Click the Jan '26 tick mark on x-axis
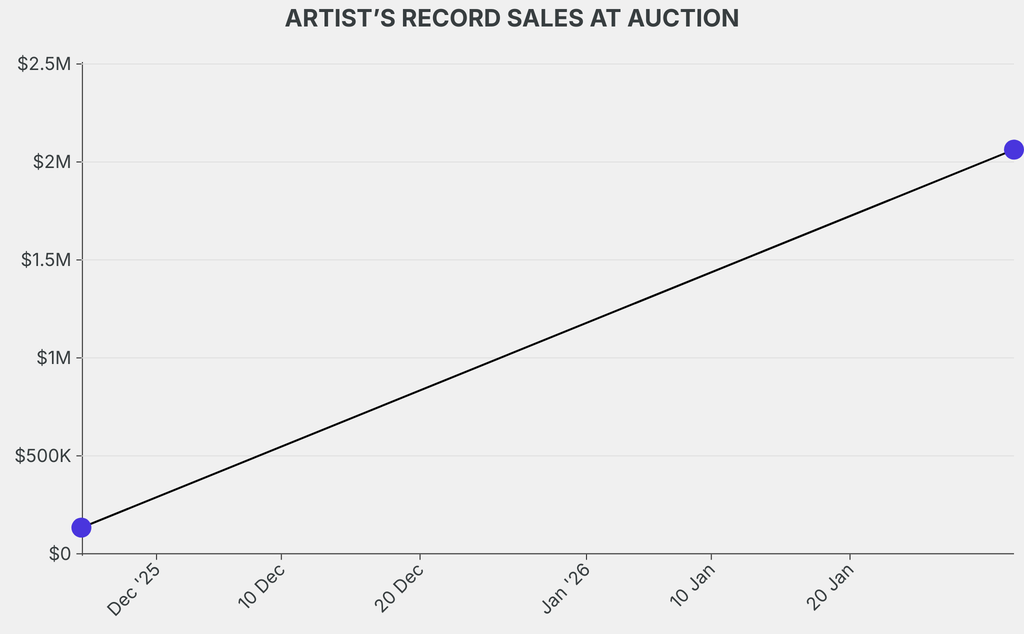The width and height of the screenshot is (1024, 634). (586, 557)
